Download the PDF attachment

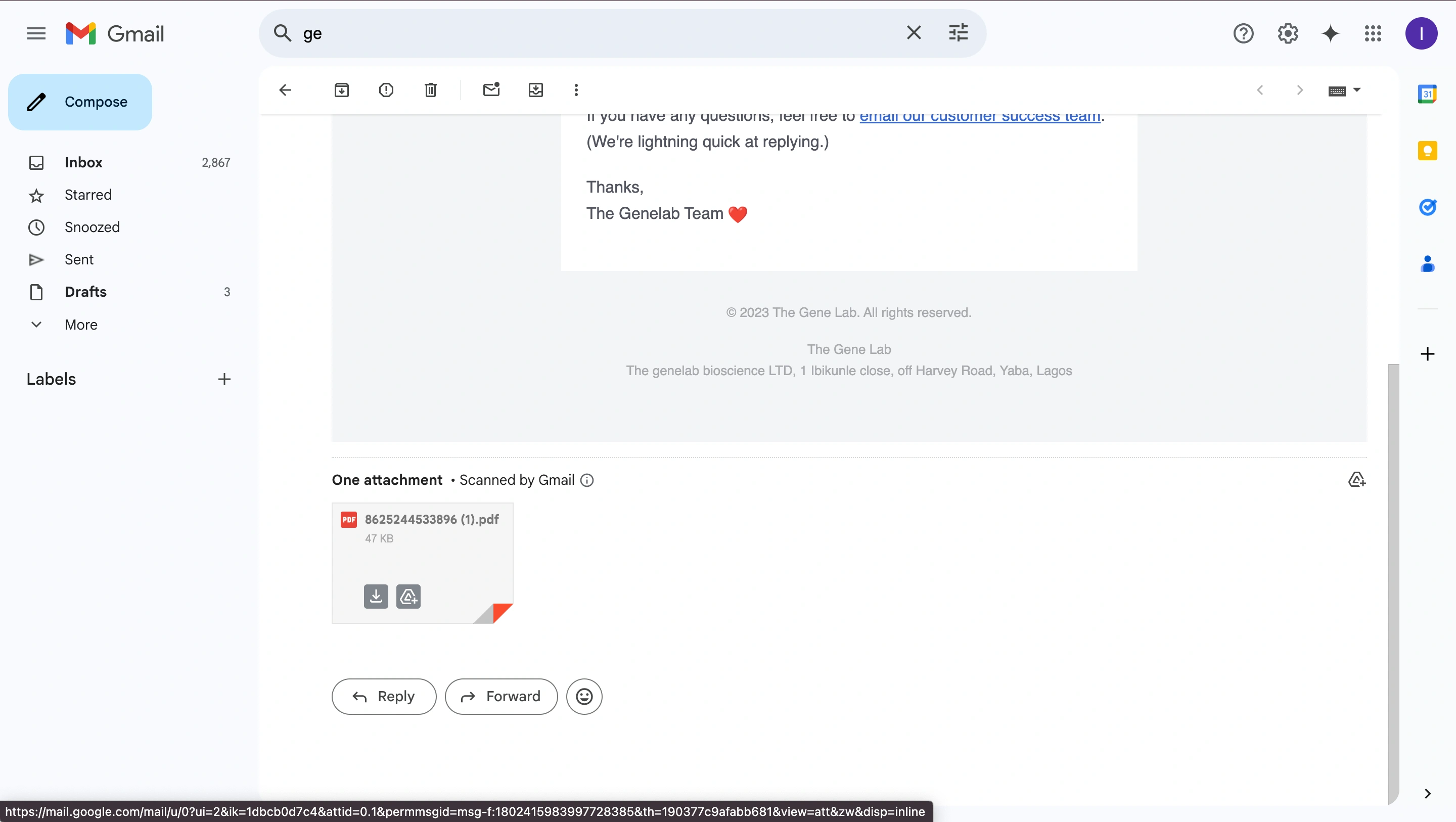point(376,597)
